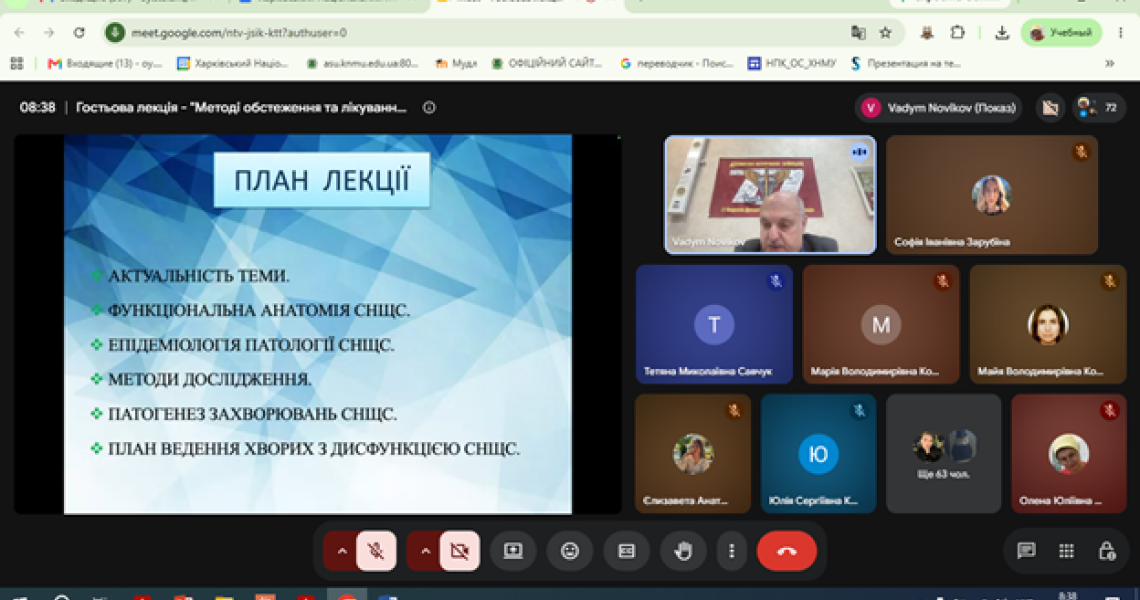Open the activities grid icon

1067,551
